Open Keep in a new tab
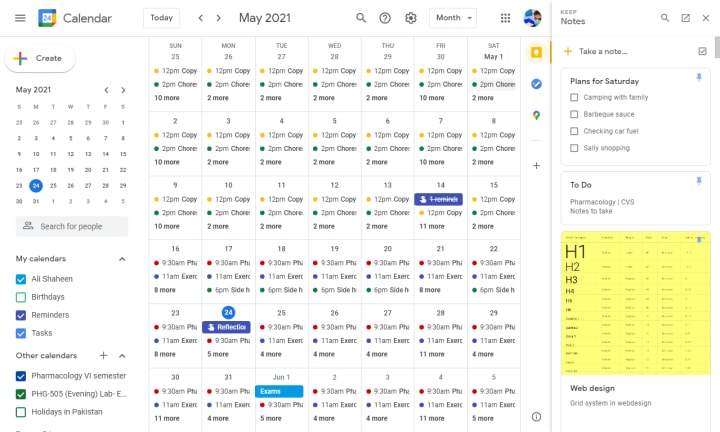Viewport: 720px width, 432px height. coord(685,18)
